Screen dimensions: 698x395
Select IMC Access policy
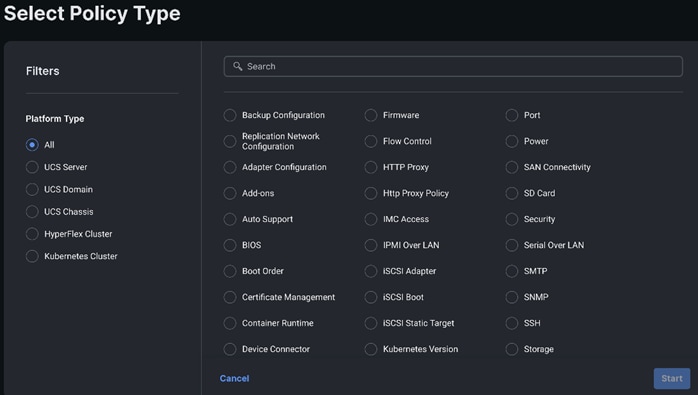click(371, 219)
